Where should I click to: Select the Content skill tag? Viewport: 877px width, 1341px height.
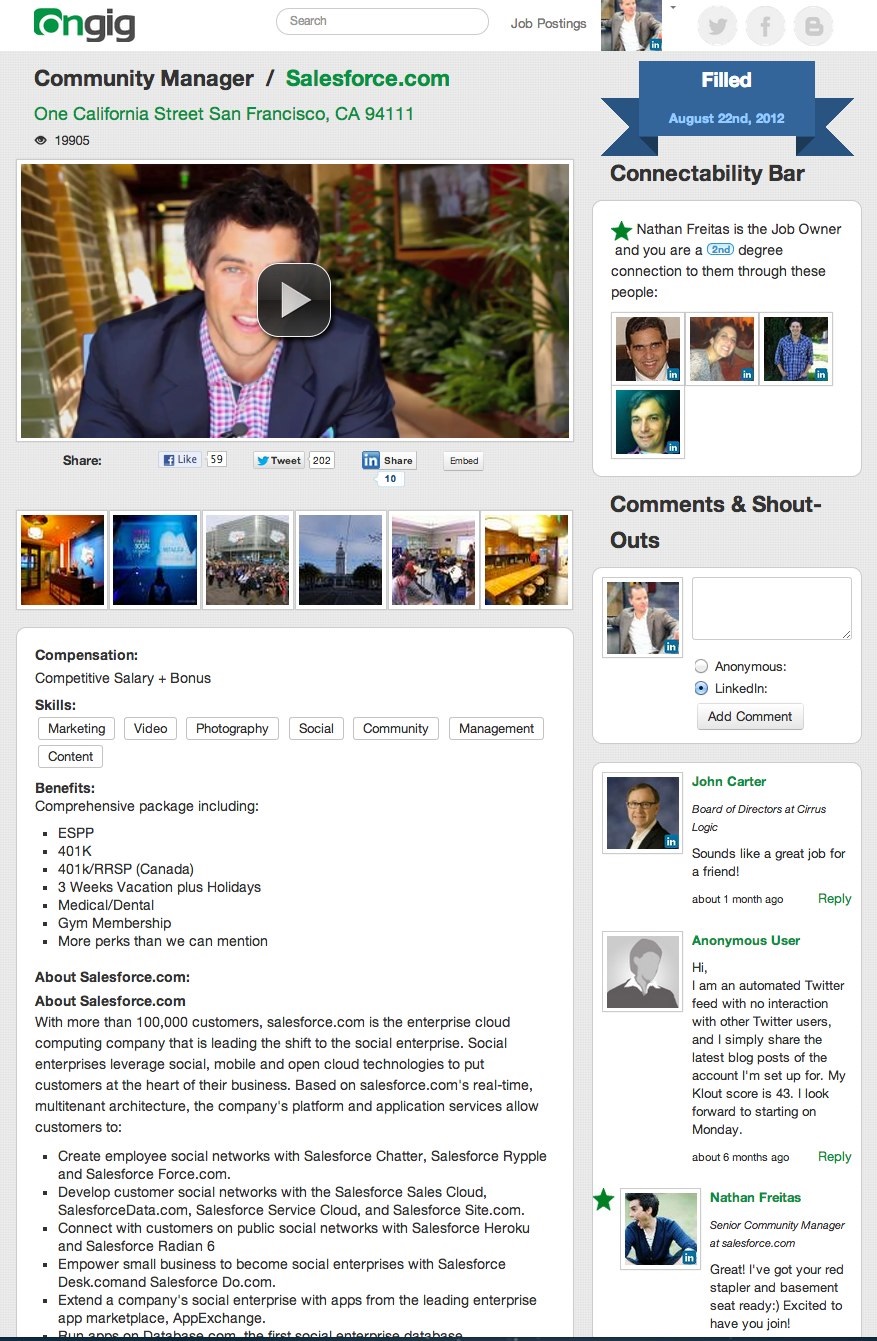(70, 756)
